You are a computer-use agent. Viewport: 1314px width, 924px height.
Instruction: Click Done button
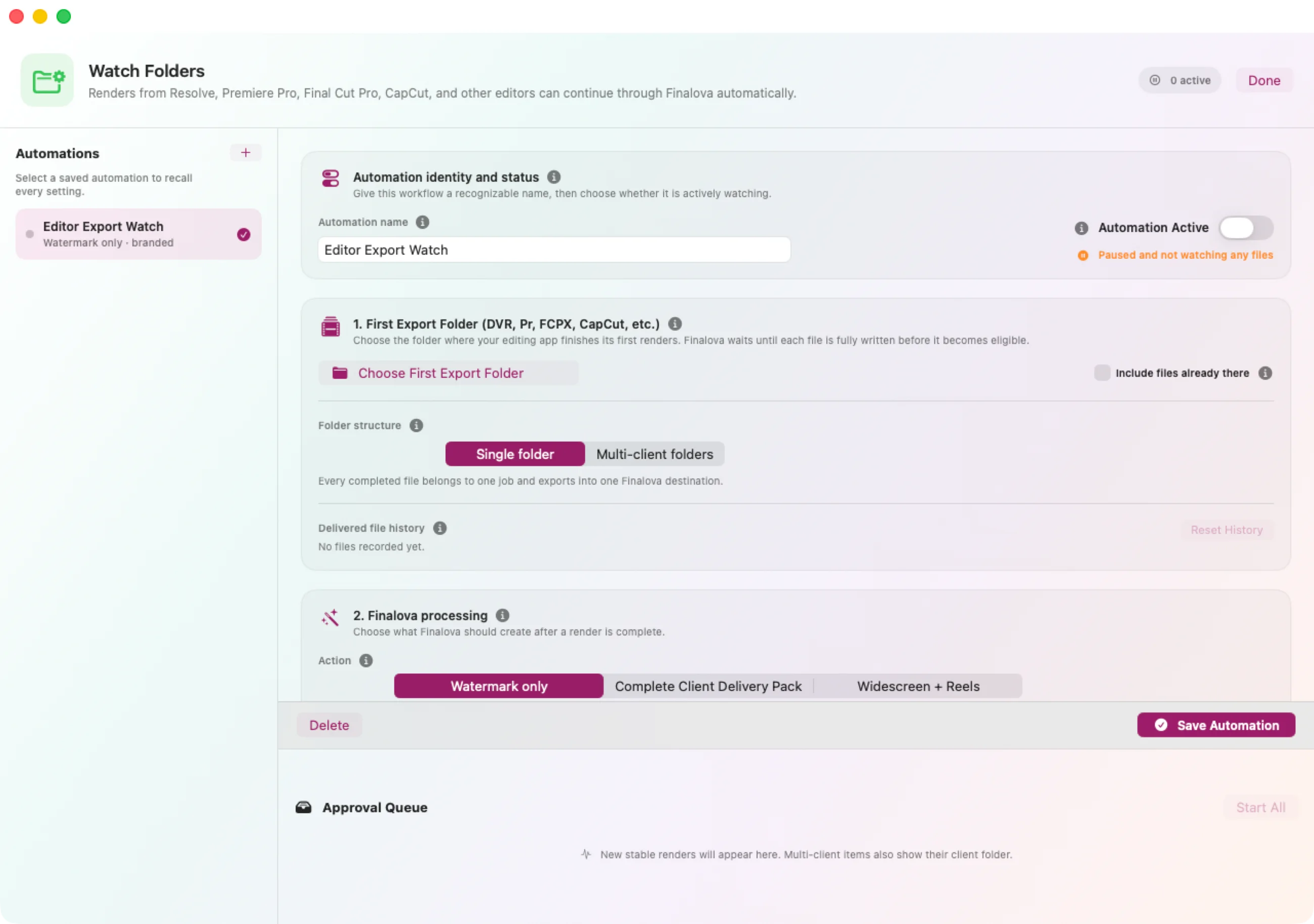[x=1264, y=81]
